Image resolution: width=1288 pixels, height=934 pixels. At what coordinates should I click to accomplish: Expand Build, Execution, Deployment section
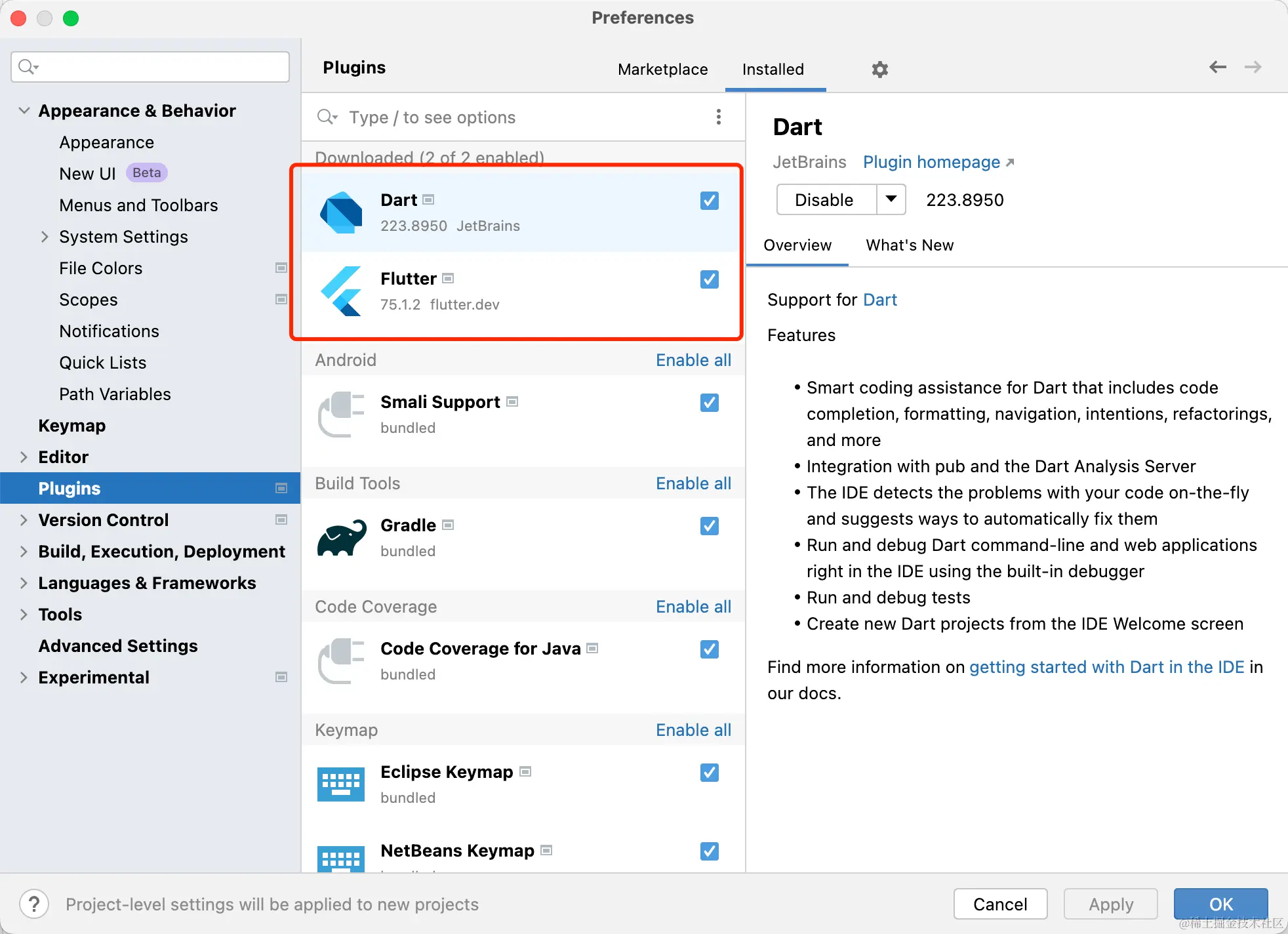point(24,551)
